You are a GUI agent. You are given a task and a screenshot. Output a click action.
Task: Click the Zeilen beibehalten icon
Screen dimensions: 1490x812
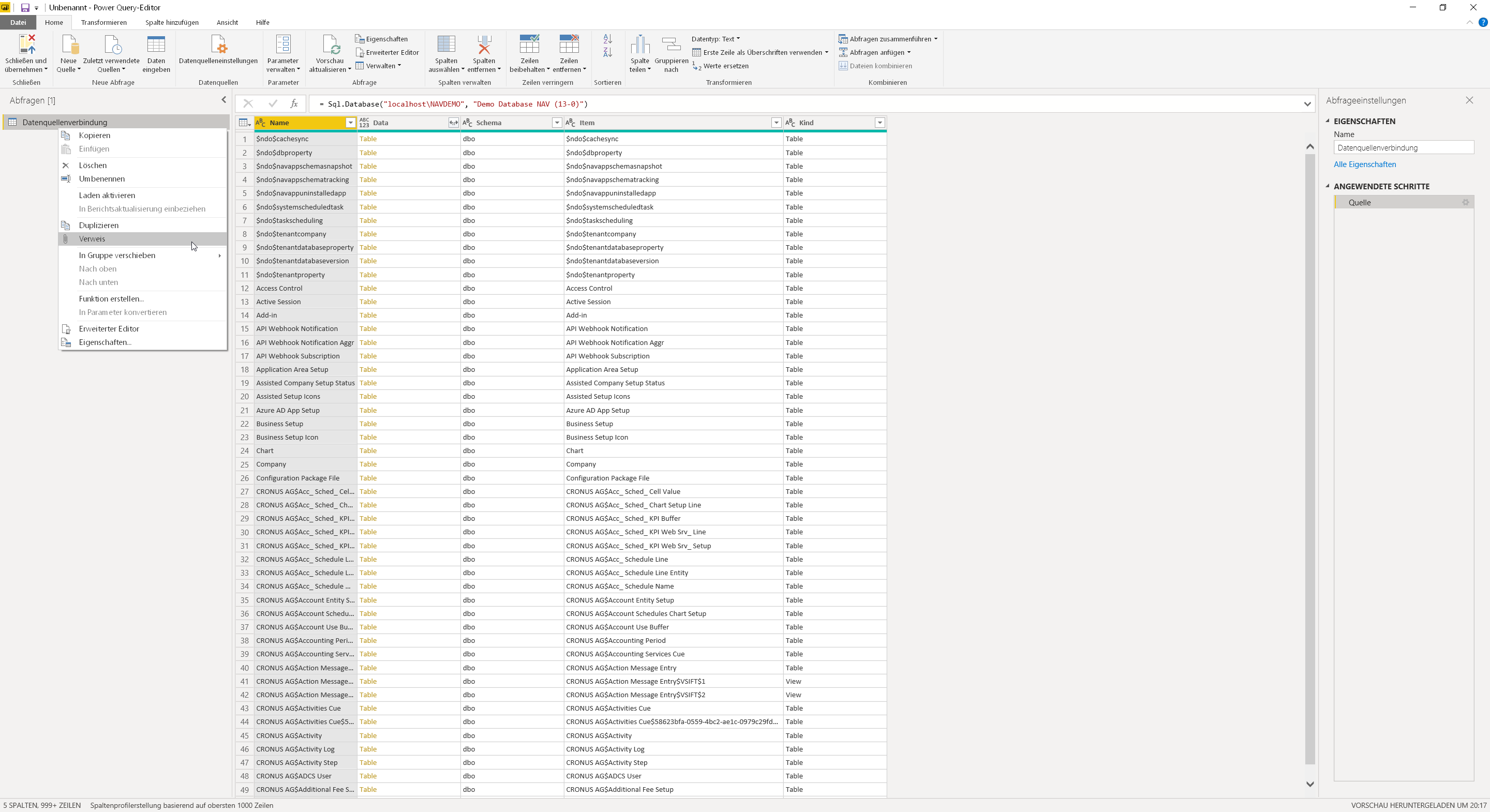tap(529, 44)
